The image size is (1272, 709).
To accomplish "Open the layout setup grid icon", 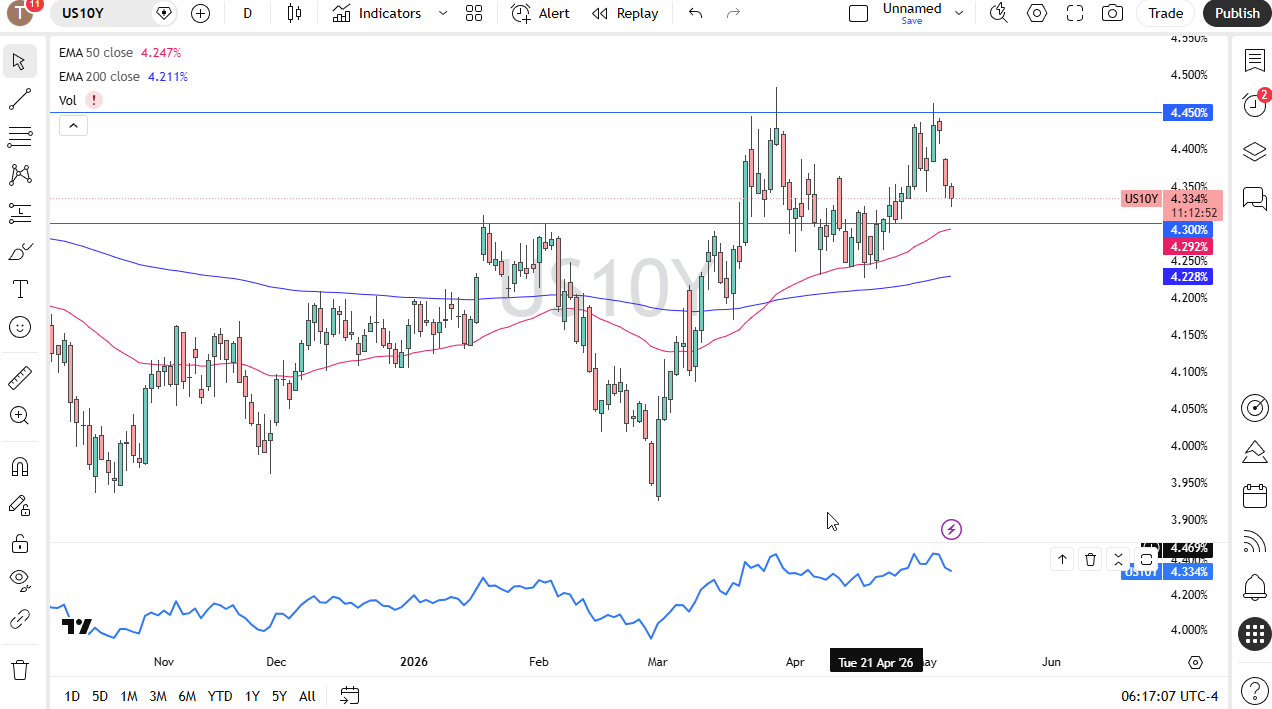I will tap(474, 13).
